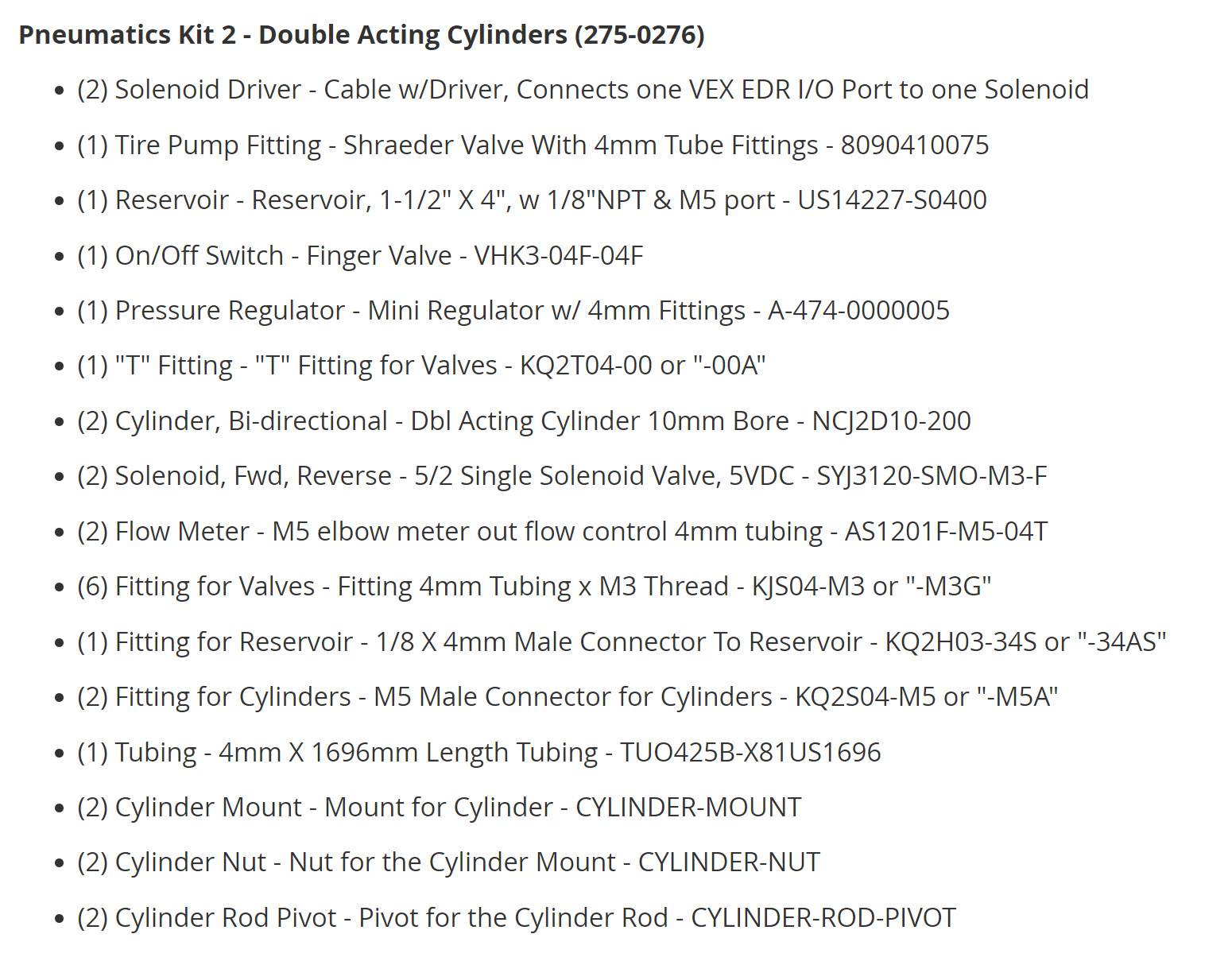Click the Flow Meter list item
Image resolution: width=1232 pixels, height=965 pixels.
[x=561, y=532]
